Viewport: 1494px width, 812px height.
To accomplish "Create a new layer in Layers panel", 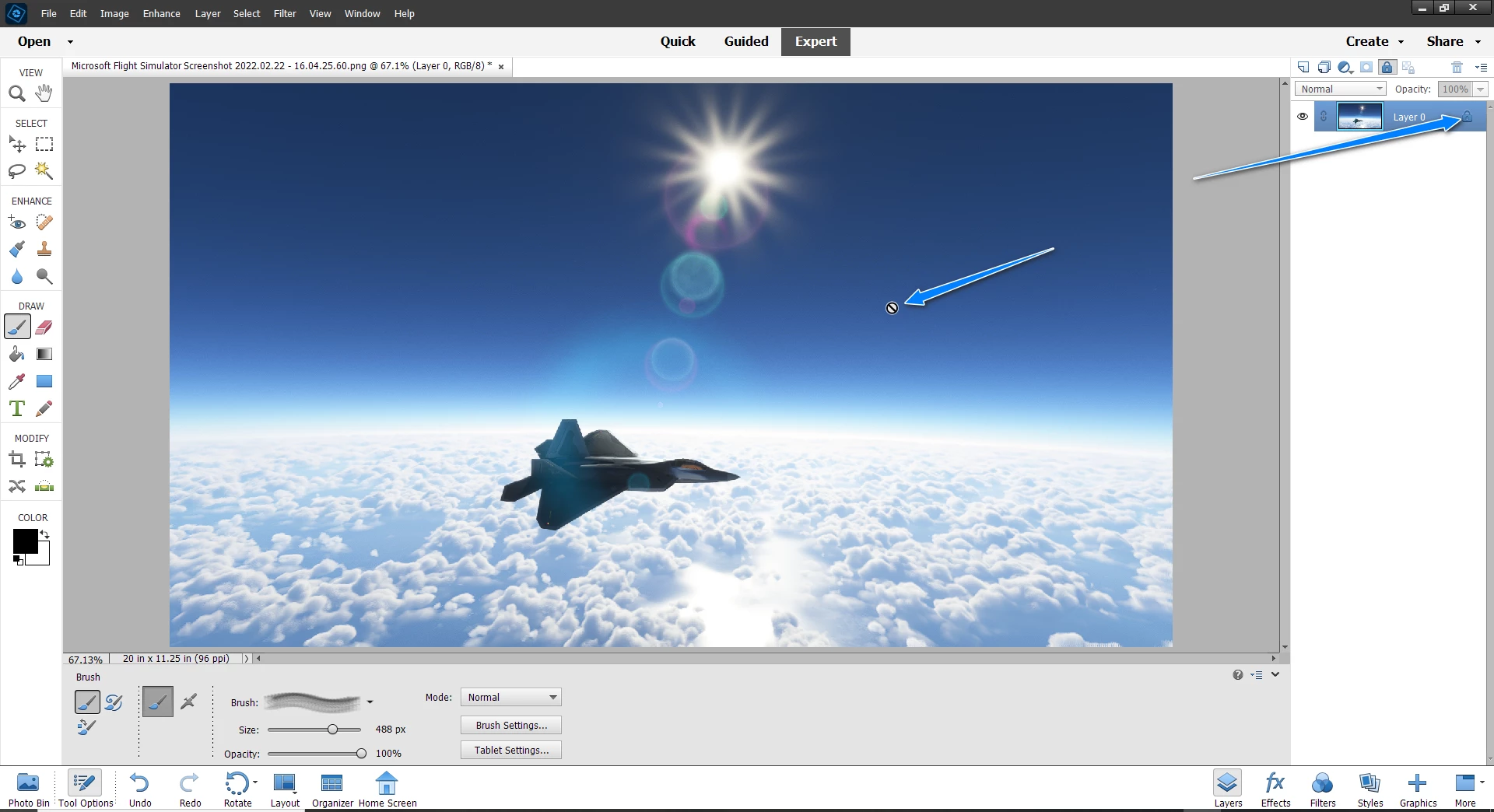I will point(1303,68).
